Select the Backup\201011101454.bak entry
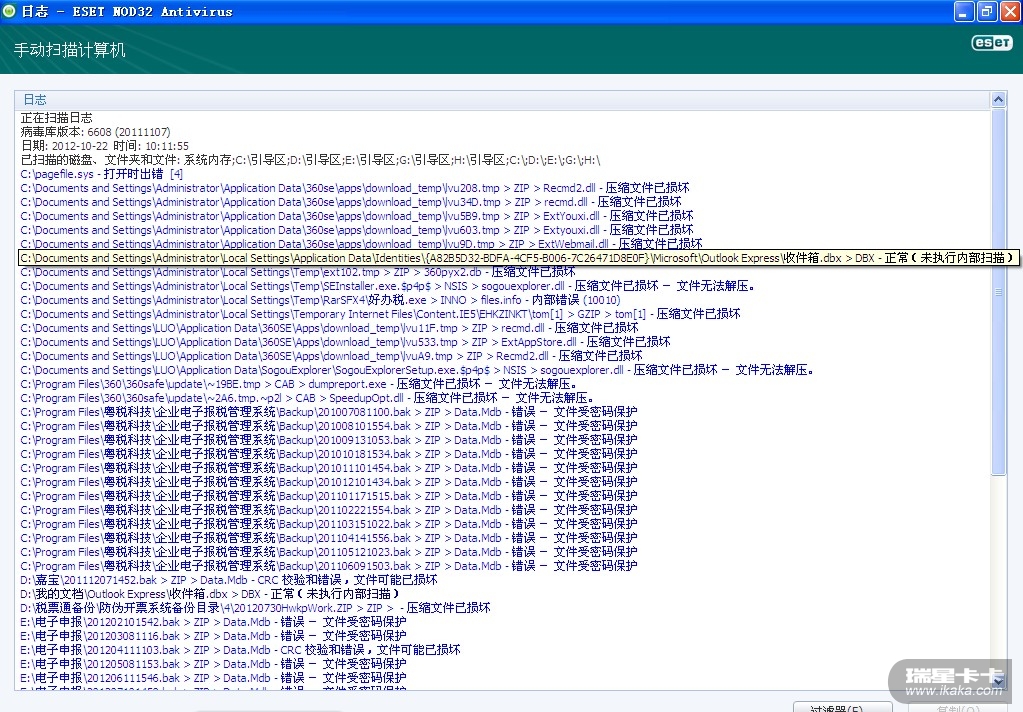 (x=328, y=469)
